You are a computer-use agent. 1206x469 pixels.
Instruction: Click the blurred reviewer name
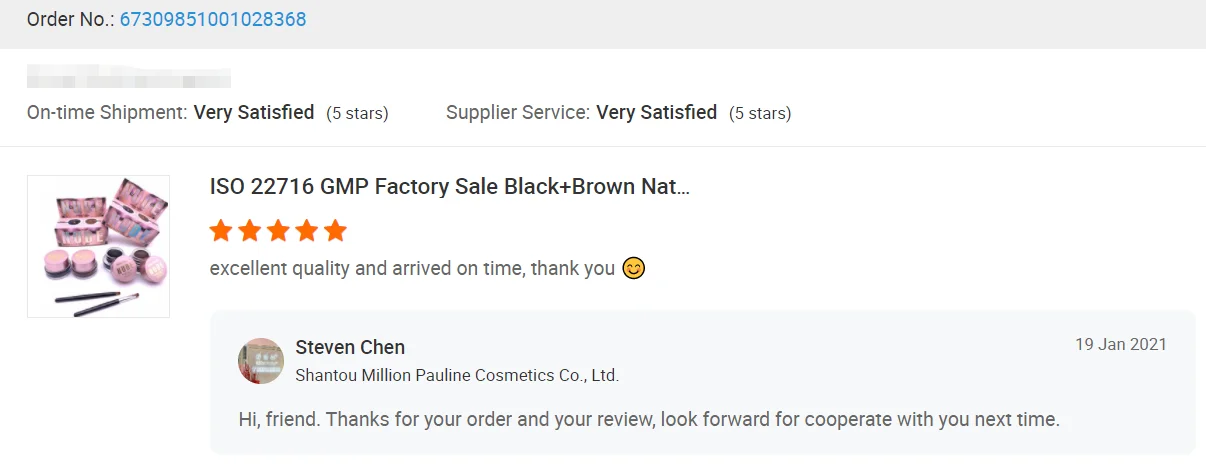point(129,76)
